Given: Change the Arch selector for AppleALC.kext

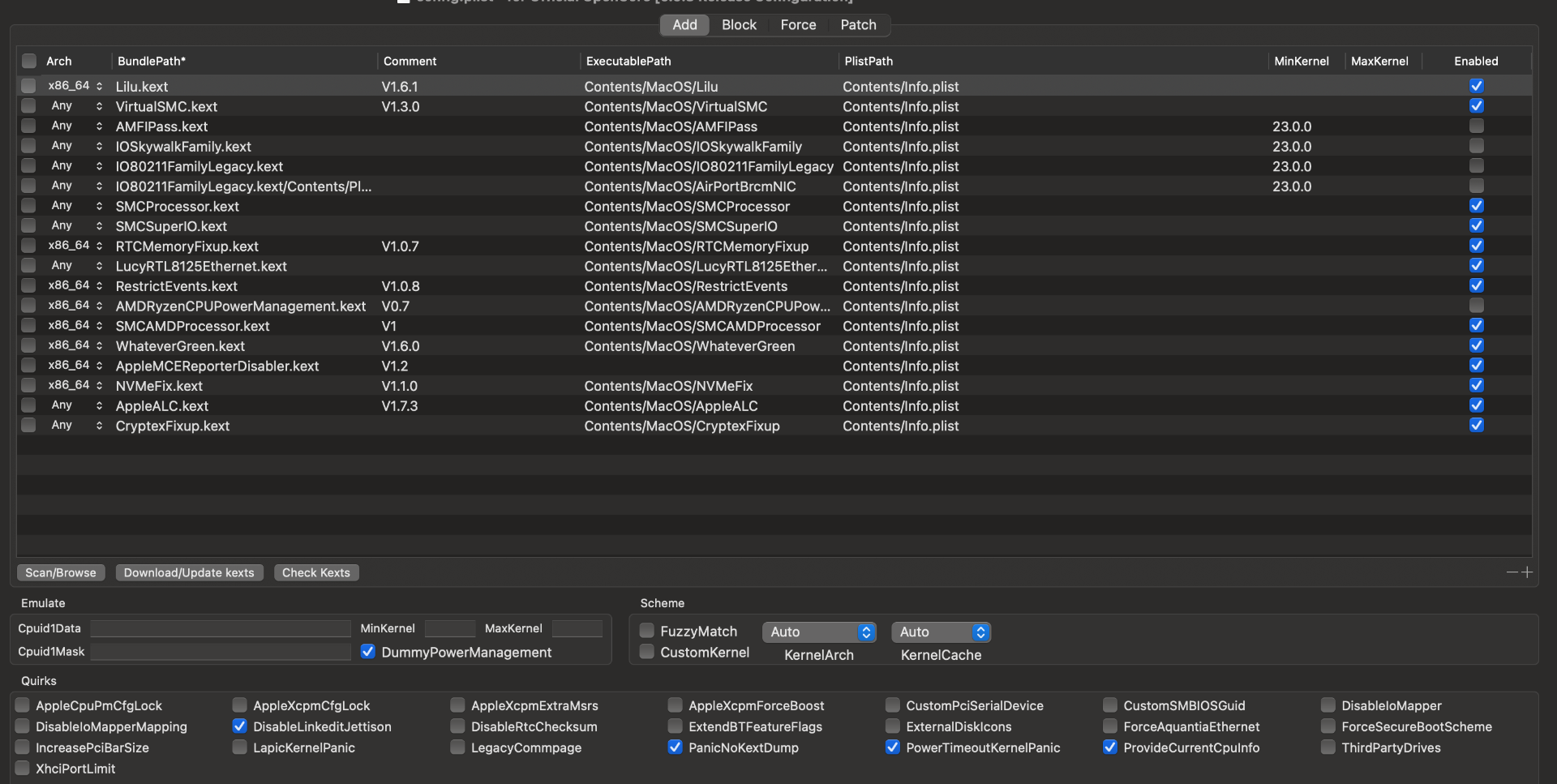Looking at the screenshot, I should [x=99, y=405].
